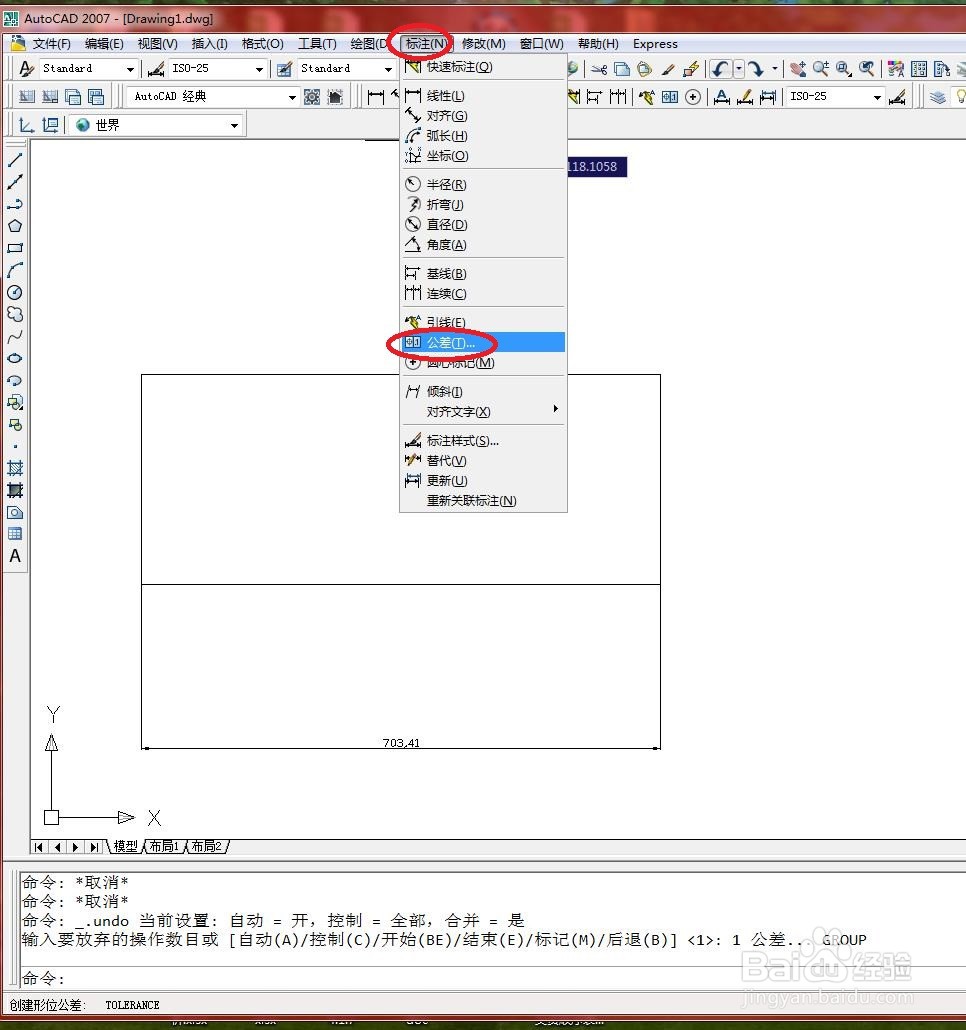Screen dimensions: 966x1030
Task: Choose 半径(R) from the menu
Action: click(x=483, y=185)
